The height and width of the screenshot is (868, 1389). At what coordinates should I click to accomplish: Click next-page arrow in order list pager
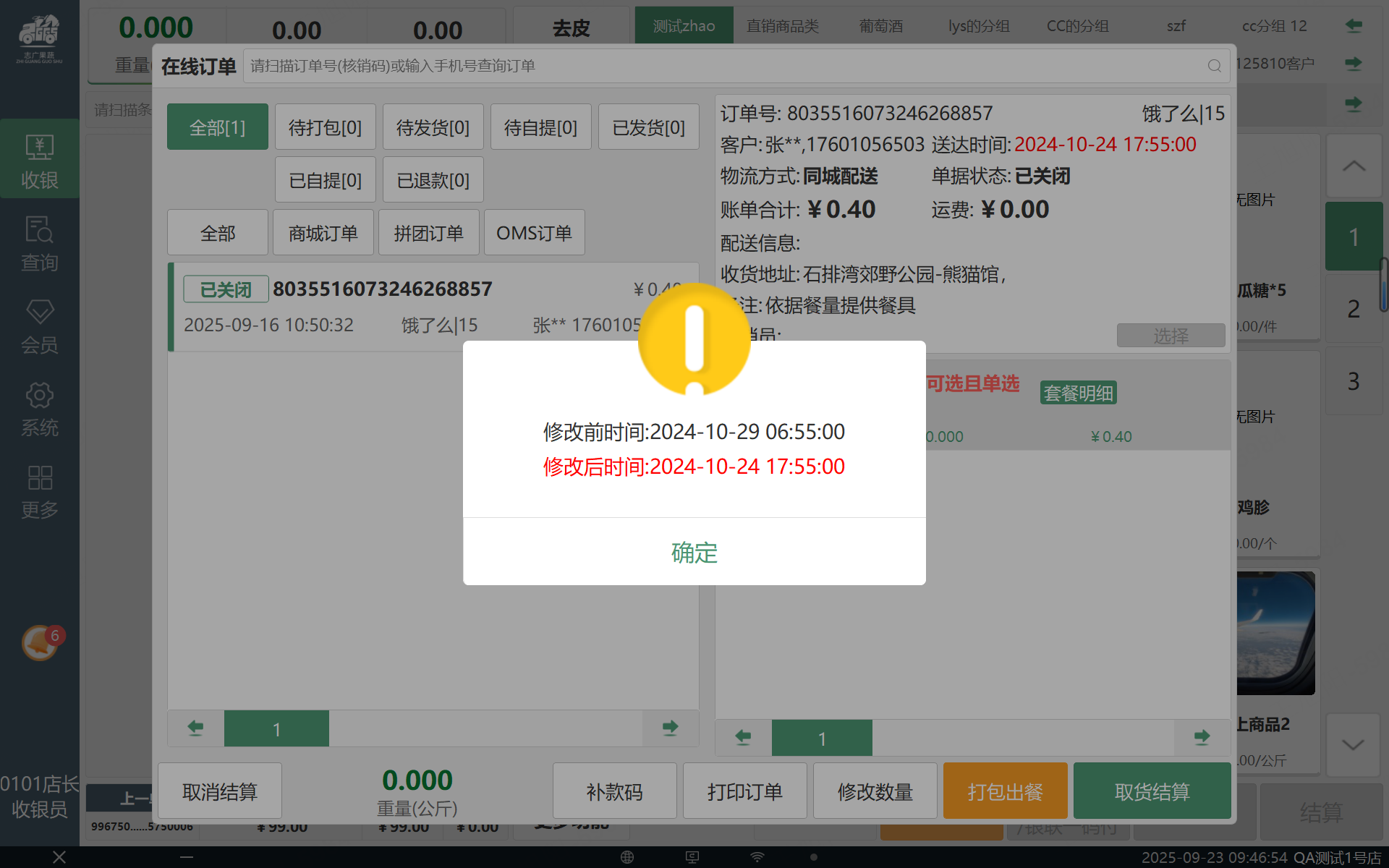[x=670, y=728]
